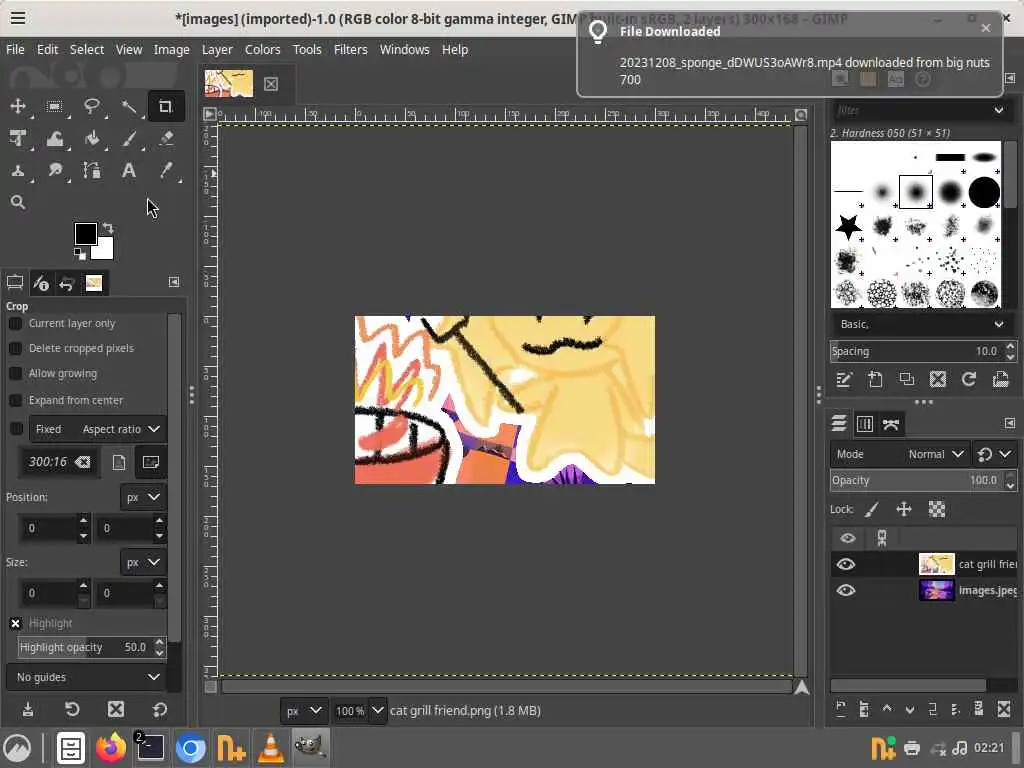Viewport: 1024px width, 768px height.
Task: Open VLC media player from taskbar
Action: 270,748
